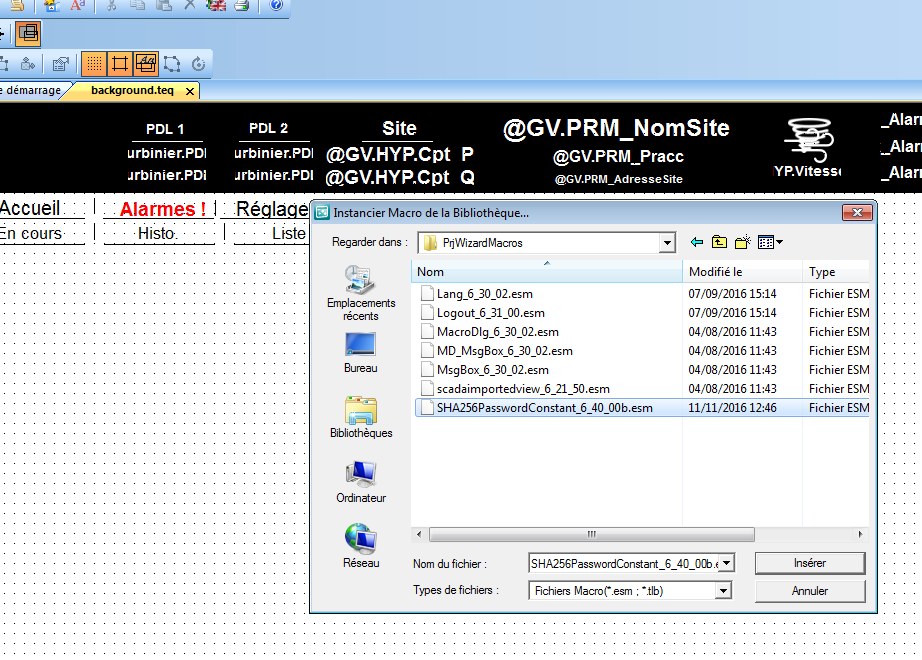This screenshot has height=660, width=922.
Task: Toggle the snap-to-grid frame icon
Action: (x=119, y=64)
